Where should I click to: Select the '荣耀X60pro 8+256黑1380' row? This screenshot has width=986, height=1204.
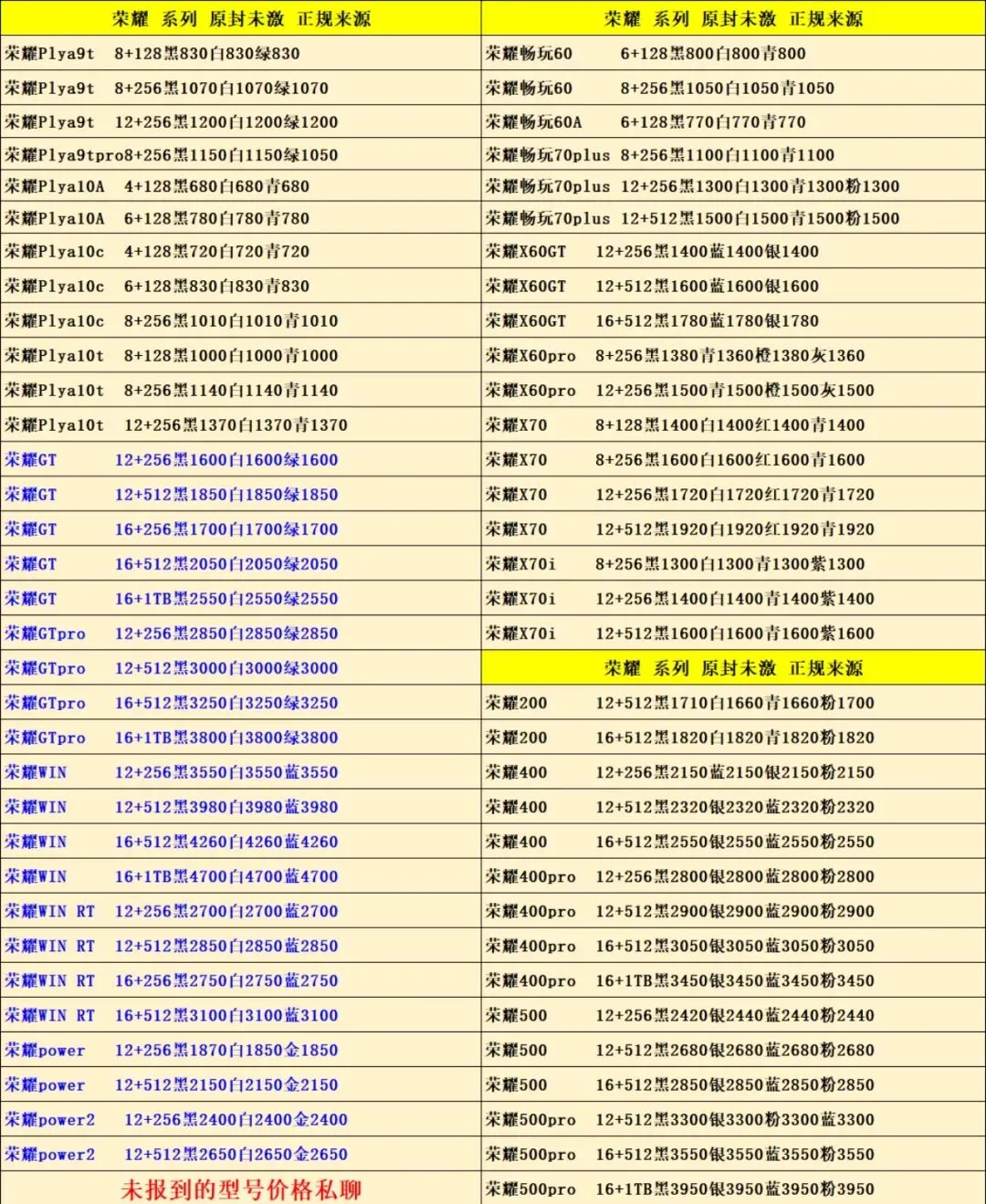click(733, 356)
